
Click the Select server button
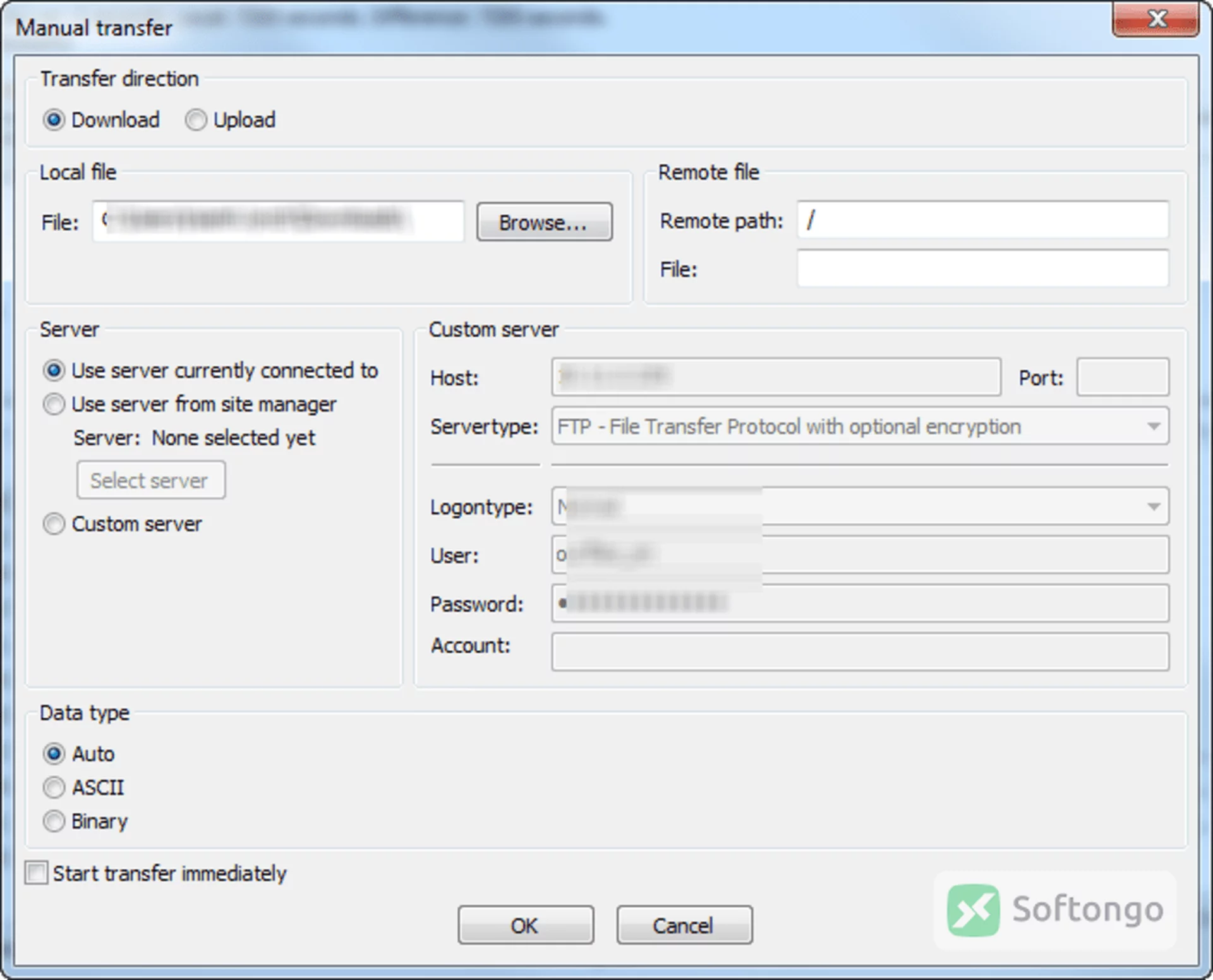click(x=151, y=480)
